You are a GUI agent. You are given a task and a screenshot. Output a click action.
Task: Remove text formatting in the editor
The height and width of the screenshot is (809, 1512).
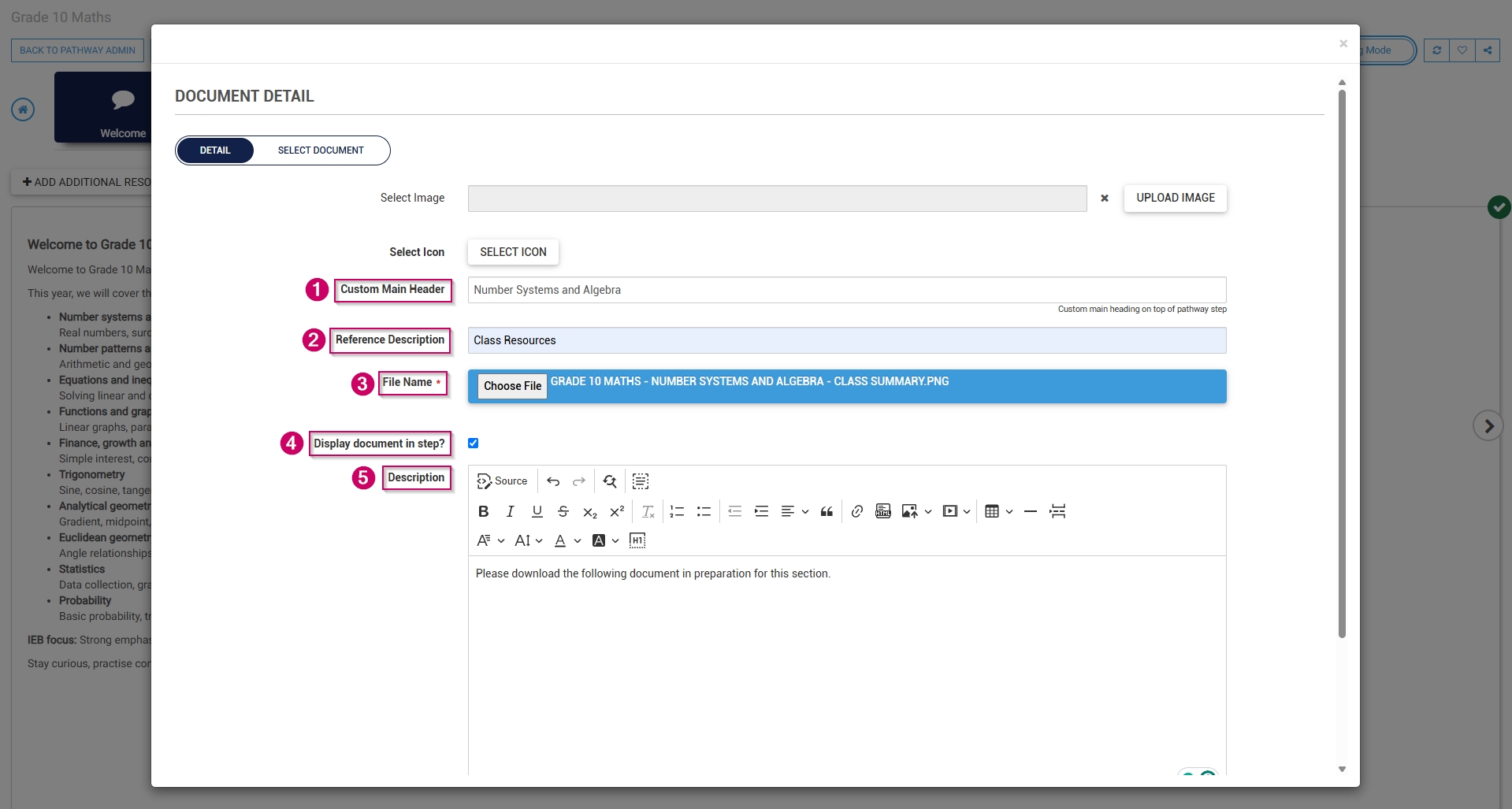pyautogui.click(x=648, y=511)
